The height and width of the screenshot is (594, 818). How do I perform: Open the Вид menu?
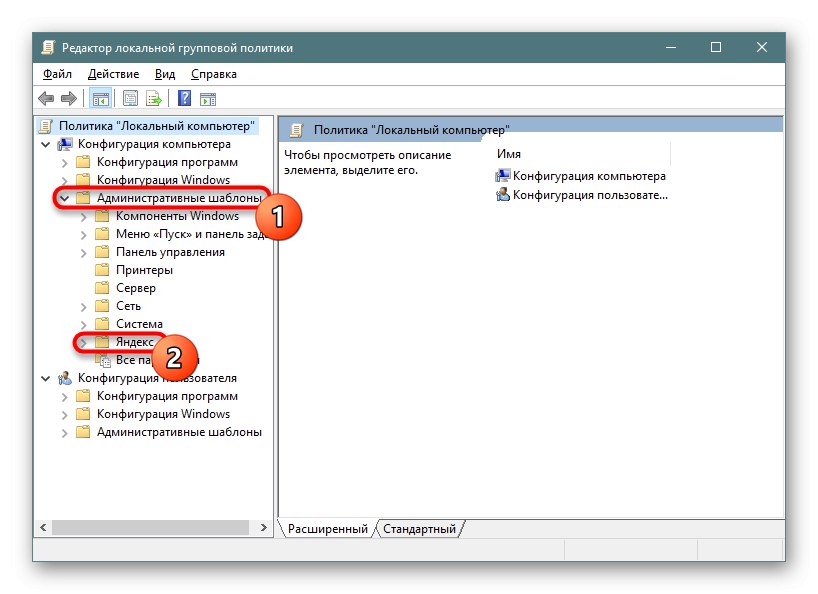click(x=165, y=74)
